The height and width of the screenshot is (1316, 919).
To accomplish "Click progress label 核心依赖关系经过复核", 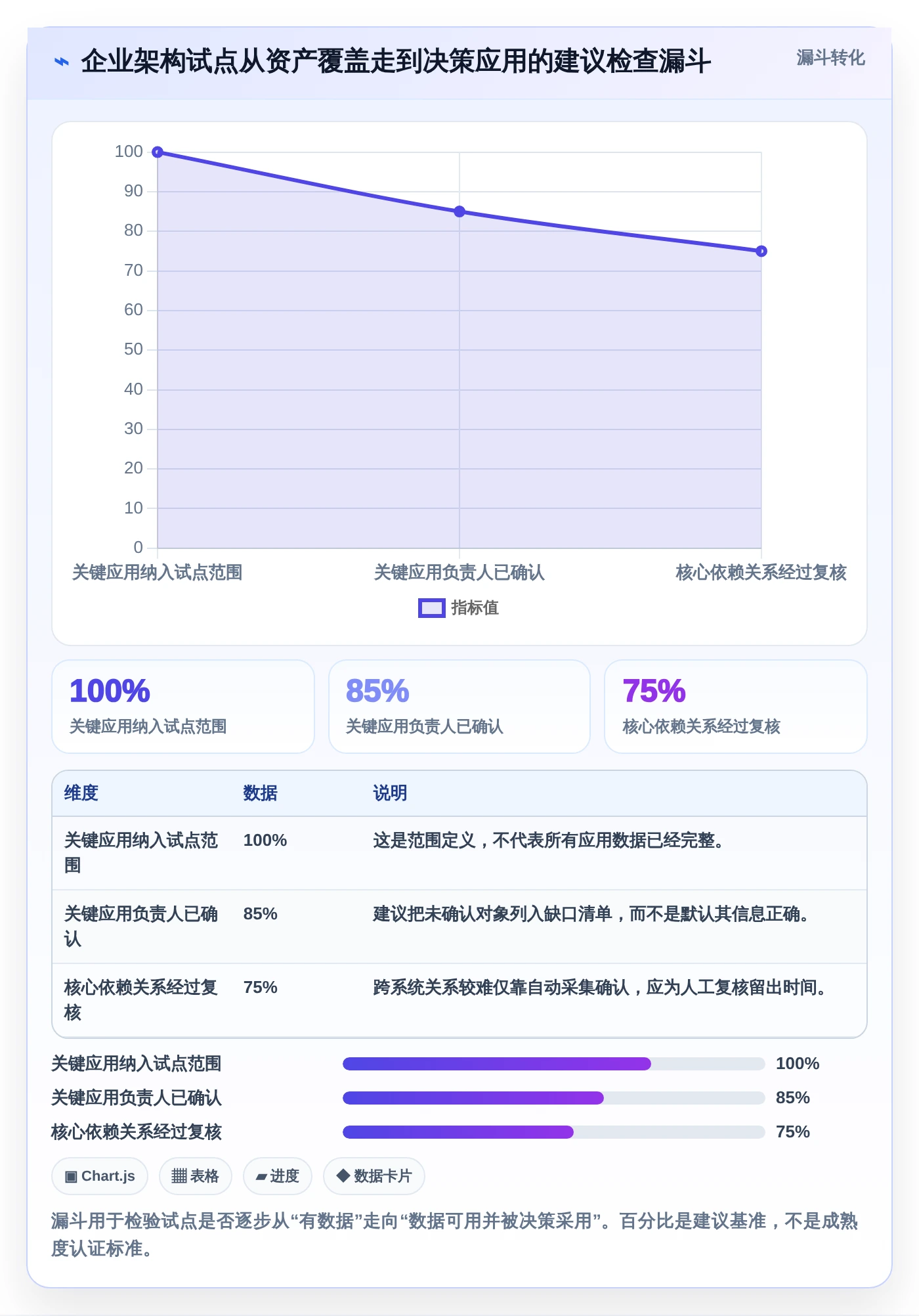I will pyautogui.click(x=137, y=1132).
